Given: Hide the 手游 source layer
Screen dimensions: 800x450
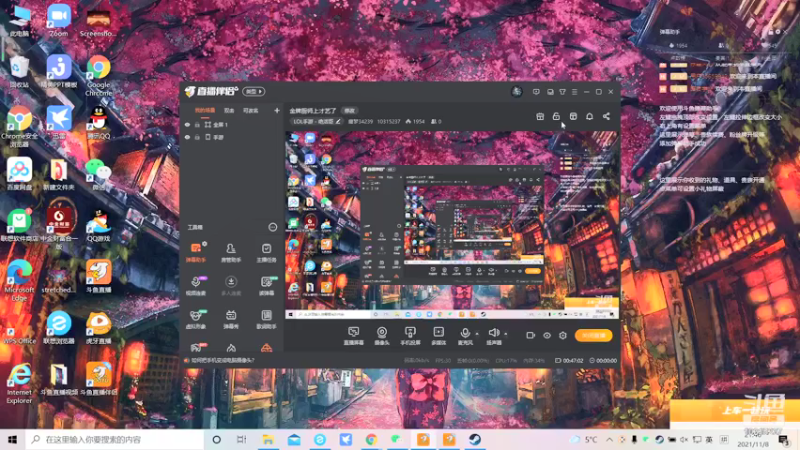Looking at the screenshot, I should point(187,137).
